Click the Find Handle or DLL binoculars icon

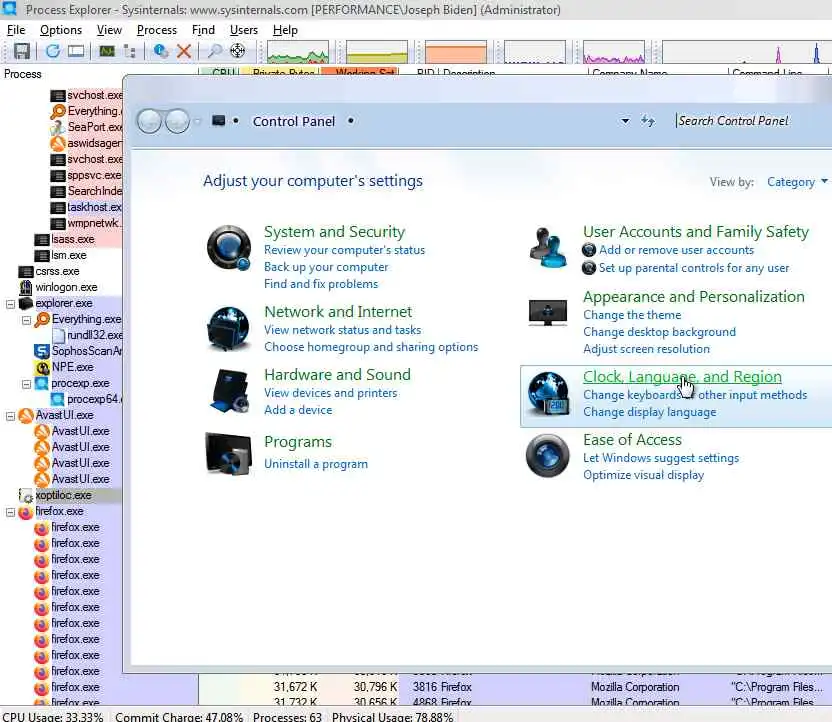(215, 51)
